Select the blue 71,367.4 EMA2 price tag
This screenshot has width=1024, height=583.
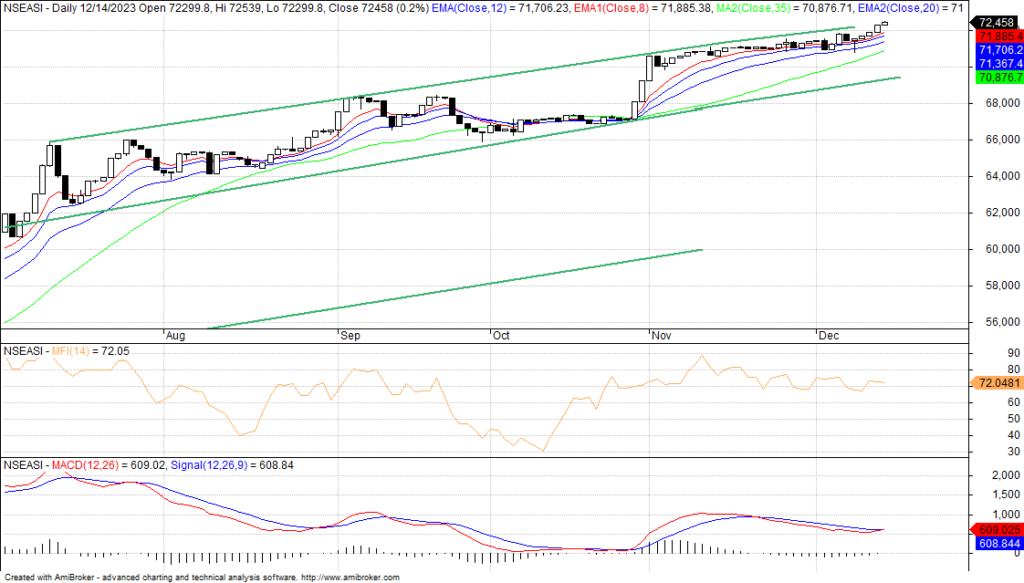point(997,63)
